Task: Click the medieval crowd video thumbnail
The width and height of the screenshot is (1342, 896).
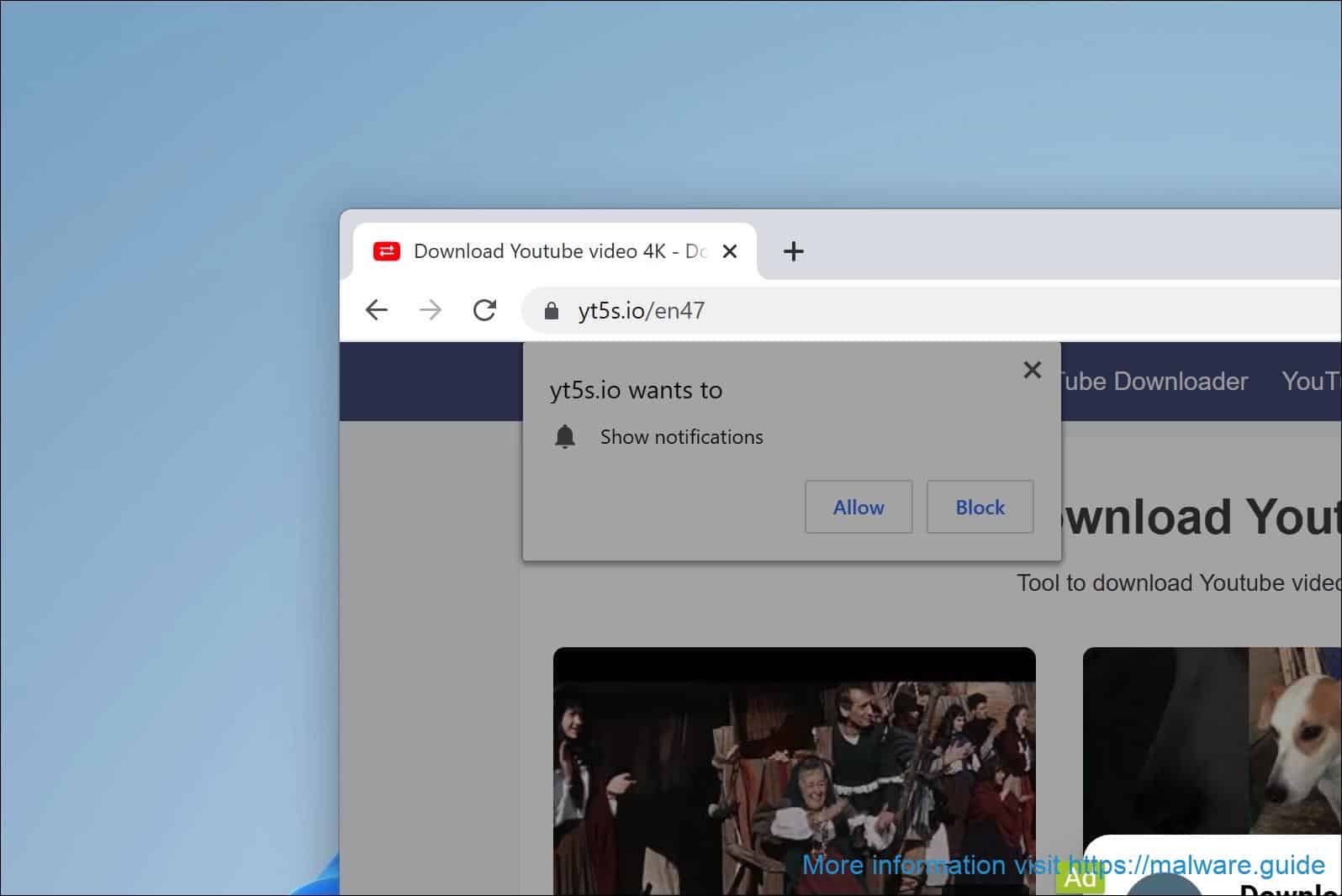Action: pos(795,771)
